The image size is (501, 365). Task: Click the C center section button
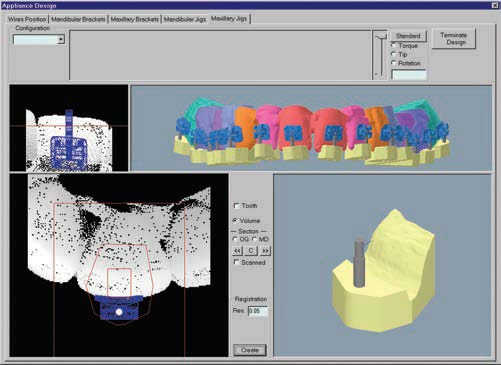251,250
